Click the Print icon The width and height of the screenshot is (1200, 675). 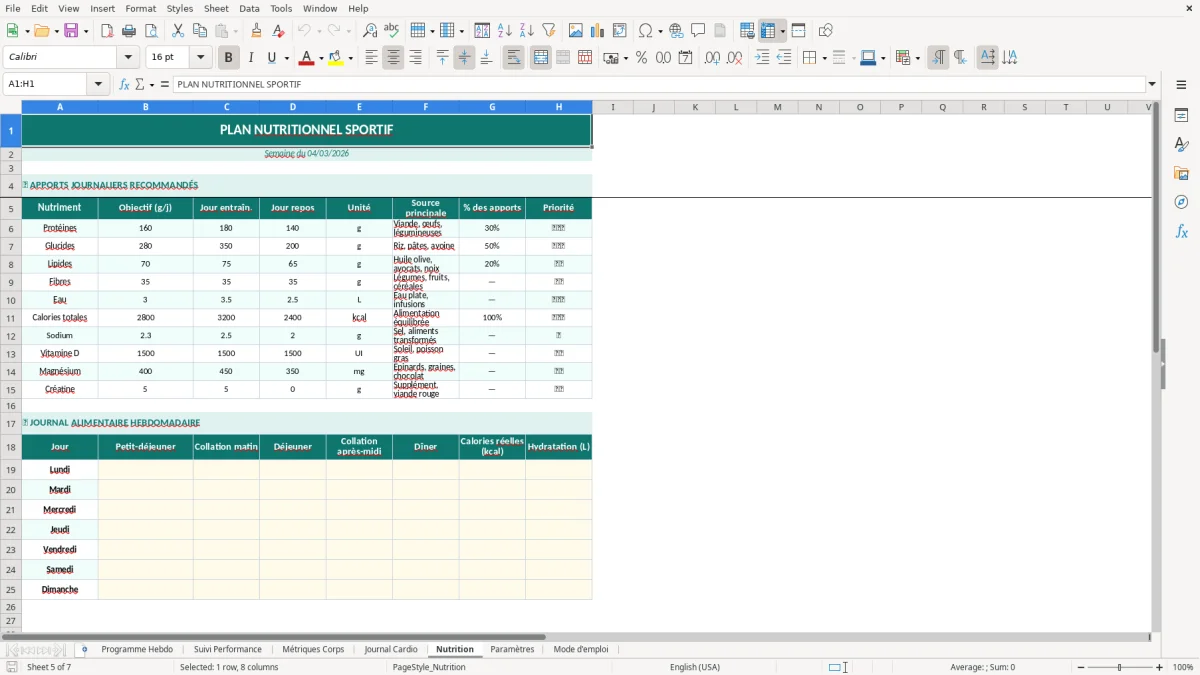[x=129, y=31]
